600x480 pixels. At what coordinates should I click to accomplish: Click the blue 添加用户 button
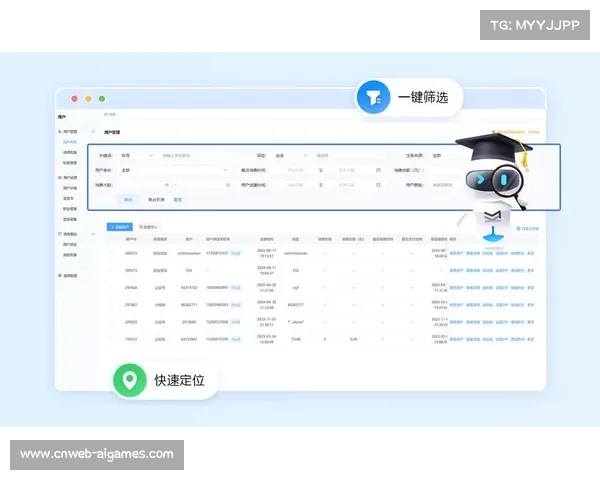pyautogui.click(x=120, y=227)
